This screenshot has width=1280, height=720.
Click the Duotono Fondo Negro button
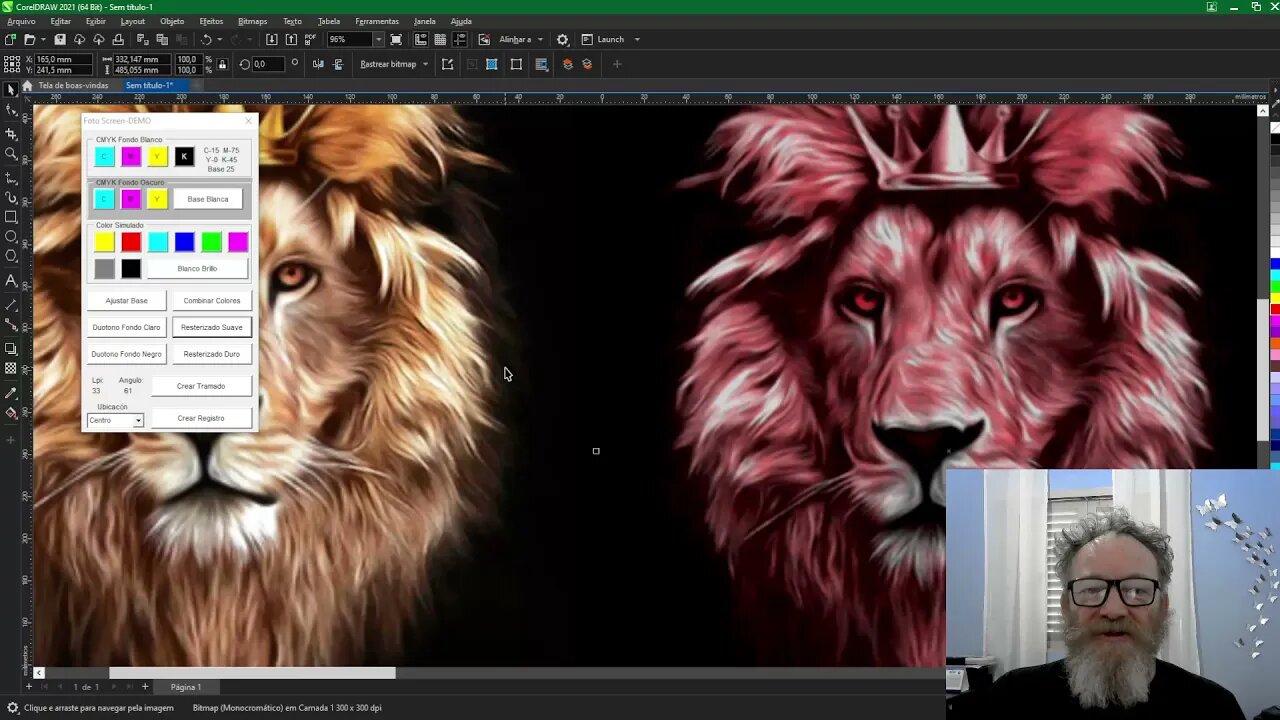pyautogui.click(x=126, y=354)
